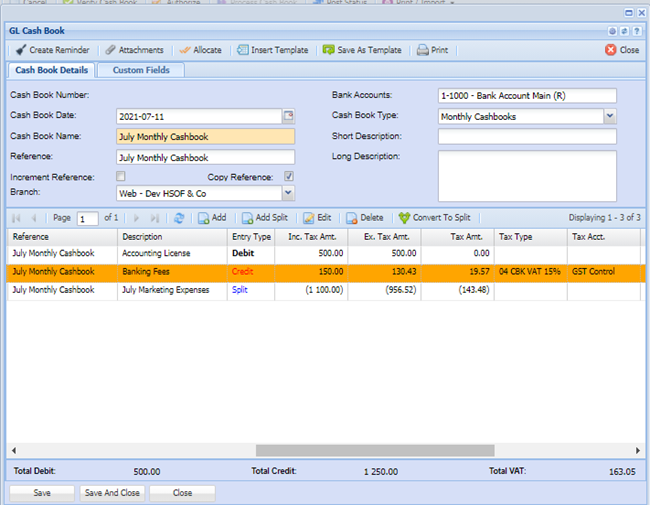Open the Cash Book Date calendar picker

(289, 116)
